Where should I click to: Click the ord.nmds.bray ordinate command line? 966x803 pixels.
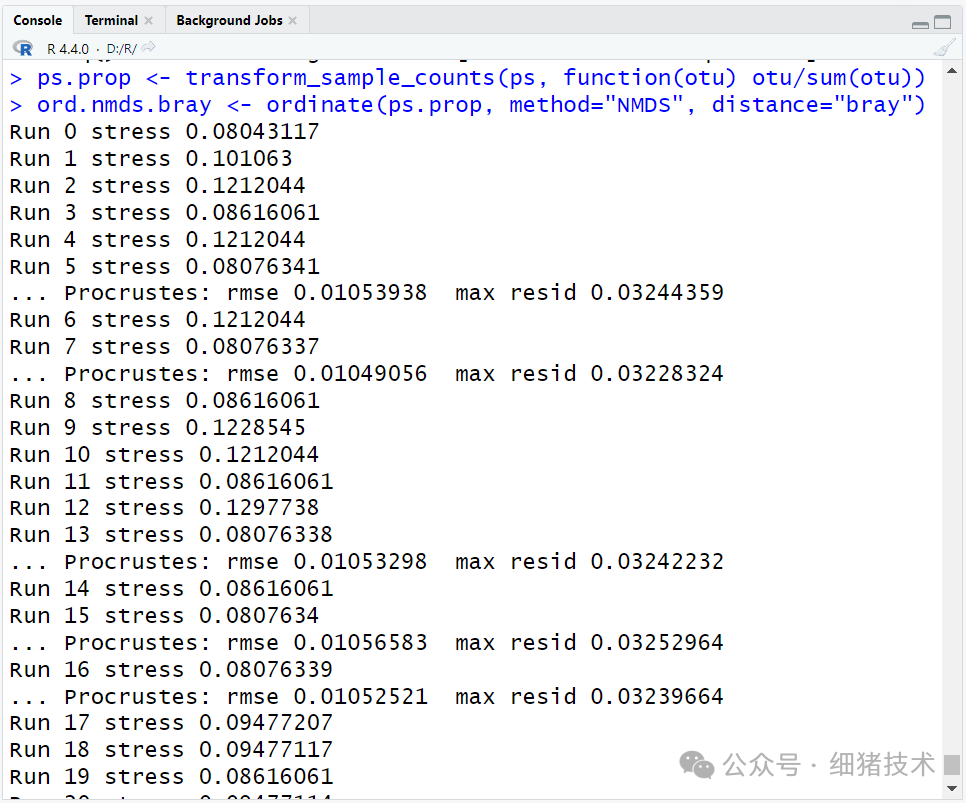tap(480, 104)
